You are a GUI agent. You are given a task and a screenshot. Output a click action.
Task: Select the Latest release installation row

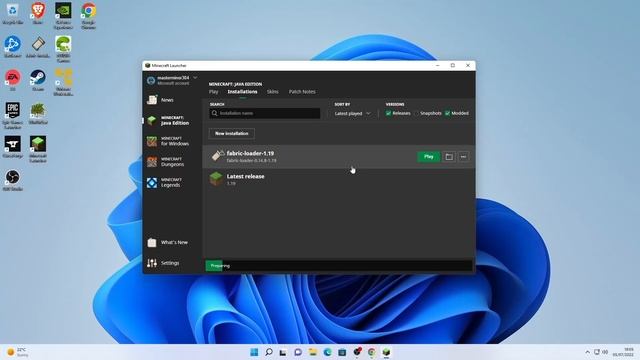tap(339, 179)
